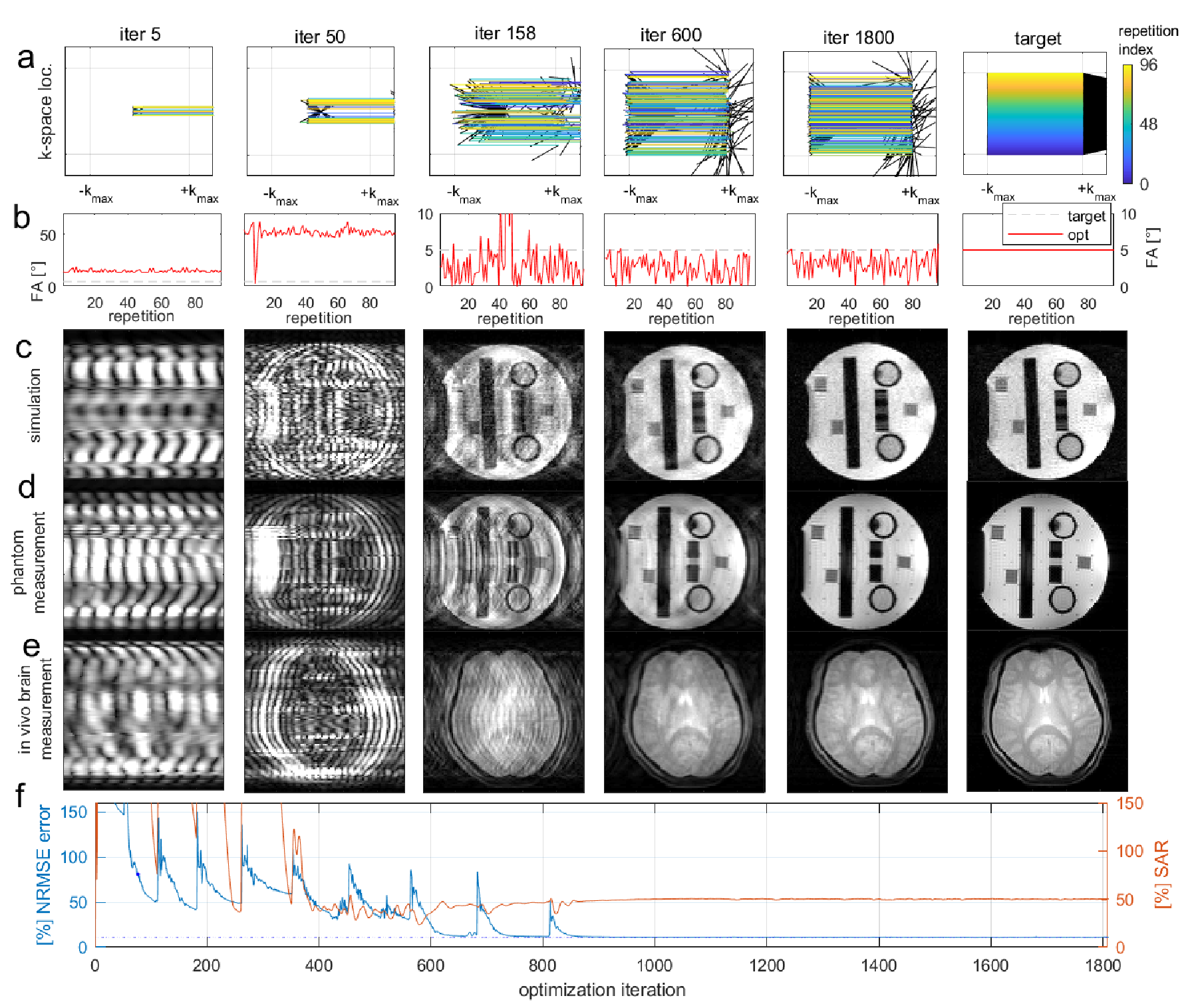Select the target in vivo brain image
This screenshot has height=1008, width=1196.
[1047, 711]
